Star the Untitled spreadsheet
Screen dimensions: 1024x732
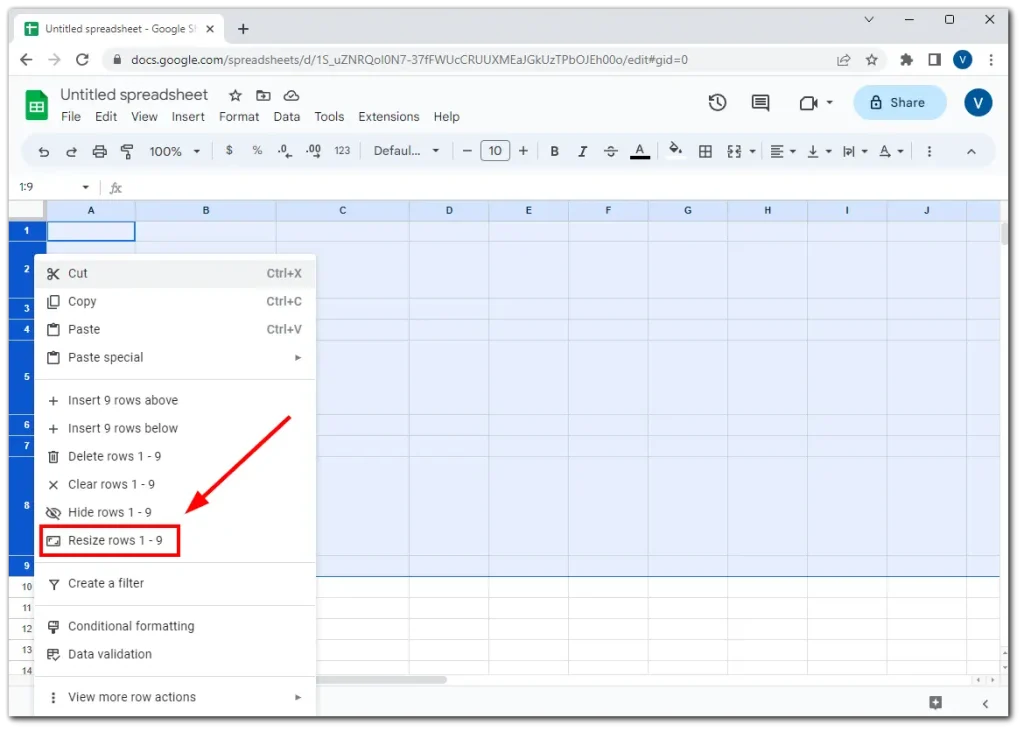click(235, 96)
